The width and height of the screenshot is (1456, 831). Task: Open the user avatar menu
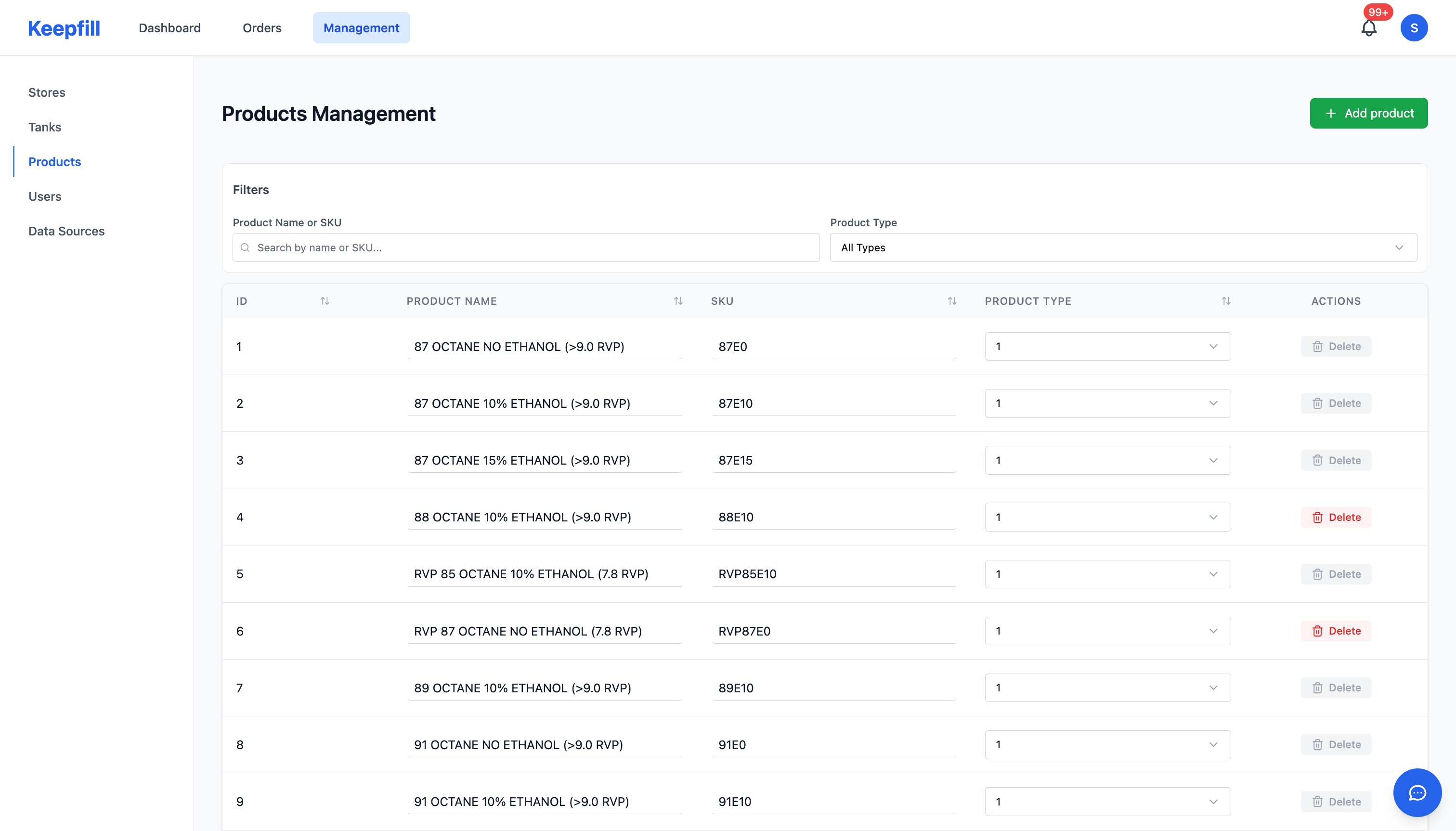[1414, 27]
